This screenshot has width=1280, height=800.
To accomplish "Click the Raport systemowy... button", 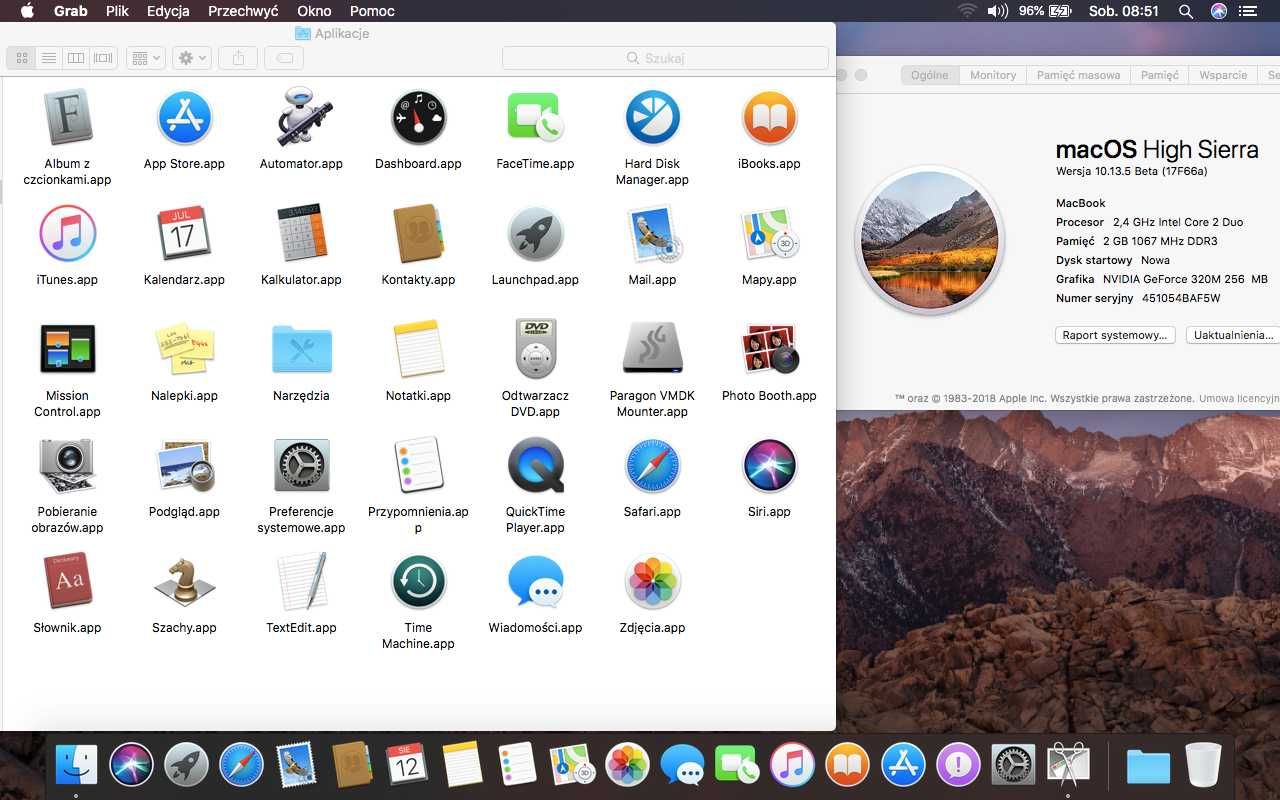I will coord(1114,335).
